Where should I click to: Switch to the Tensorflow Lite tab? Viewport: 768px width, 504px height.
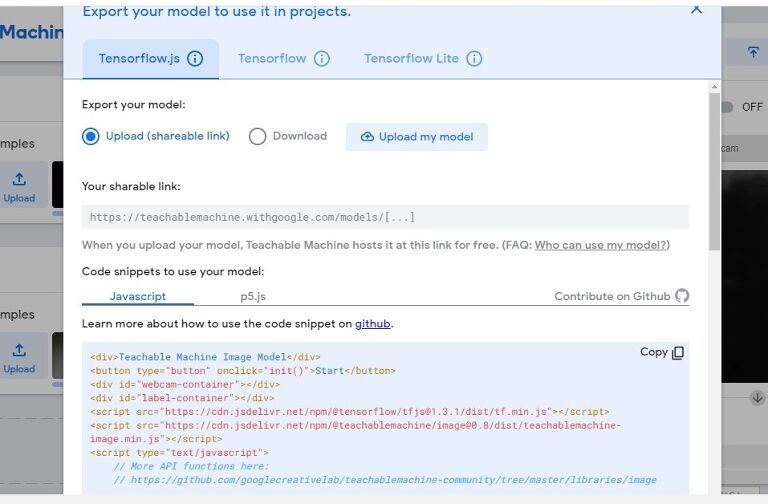coord(411,59)
